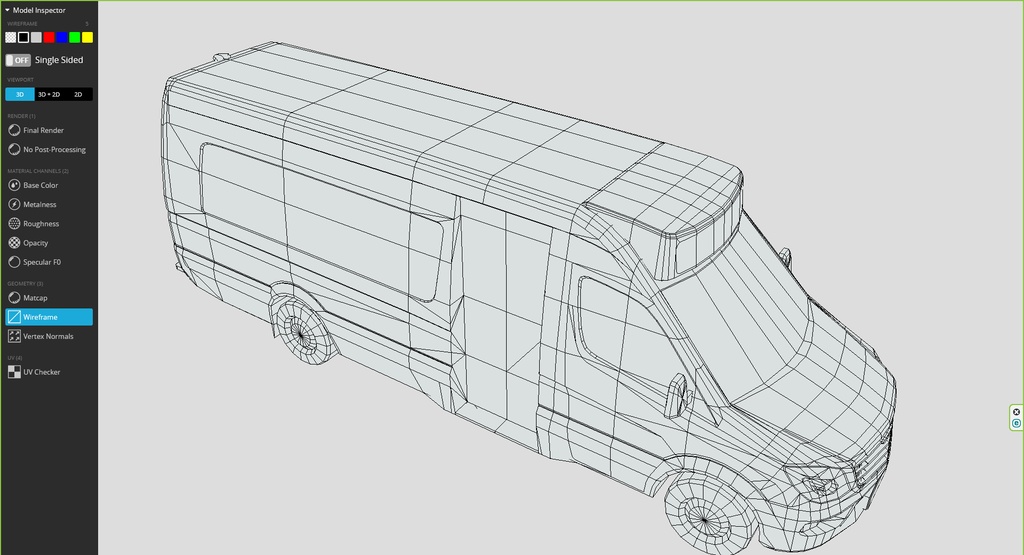Pick the blue wireframe color swatch
Viewport: 1024px width, 555px height.
click(x=61, y=37)
